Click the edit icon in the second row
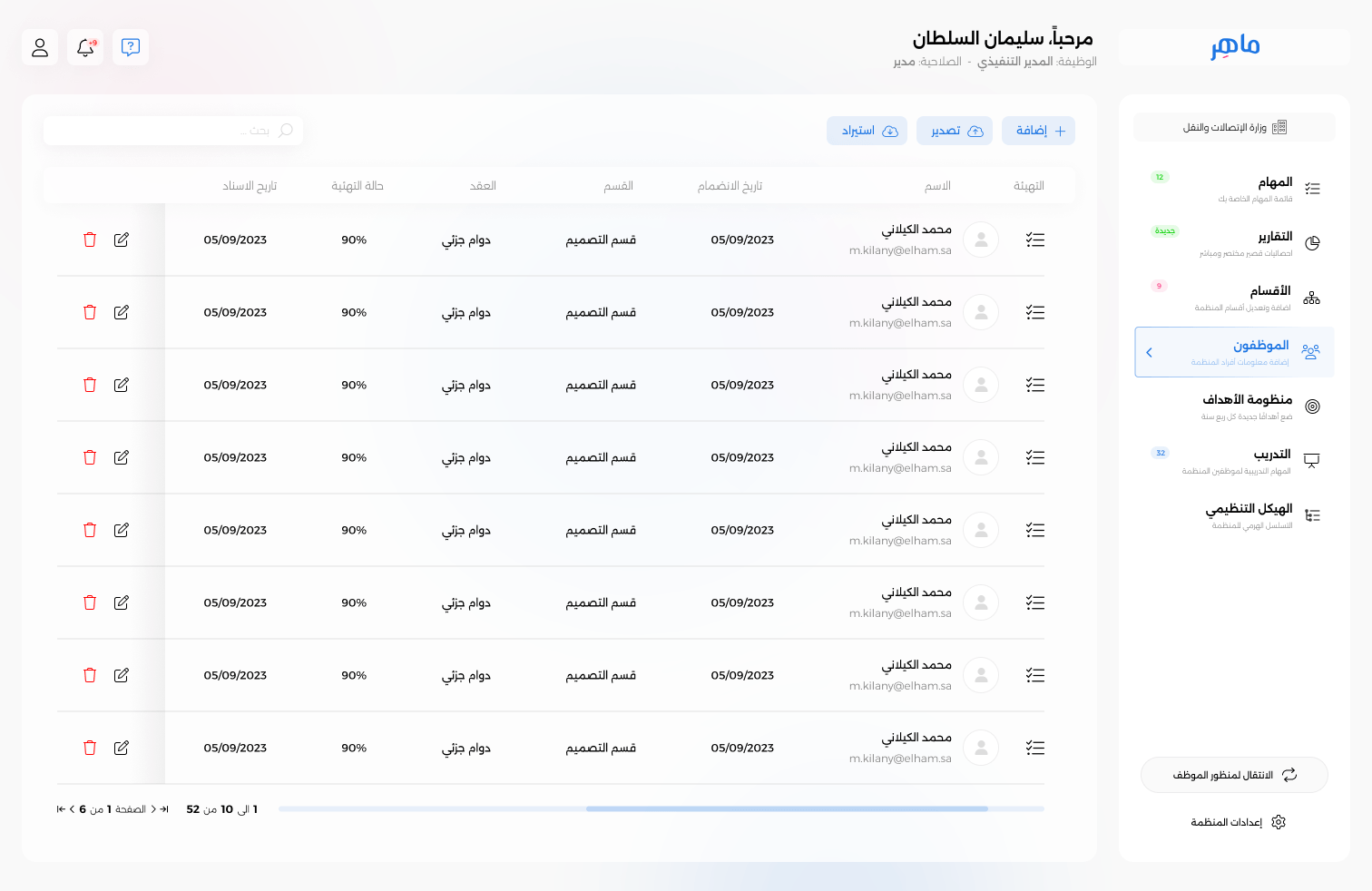 (122, 312)
